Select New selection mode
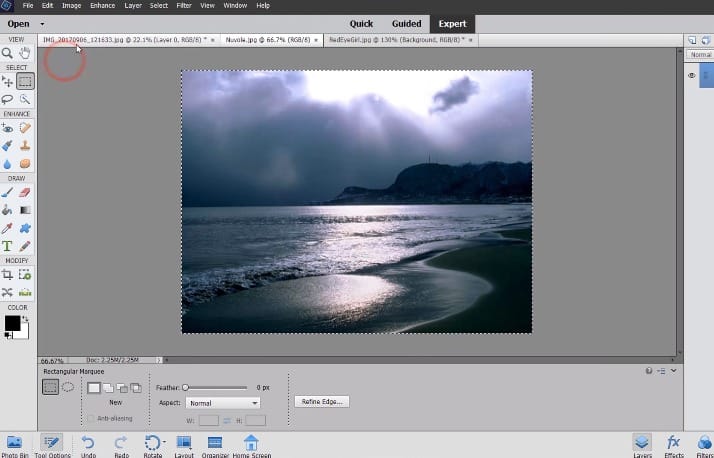Screen dimensions: 714x458 coord(94,388)
